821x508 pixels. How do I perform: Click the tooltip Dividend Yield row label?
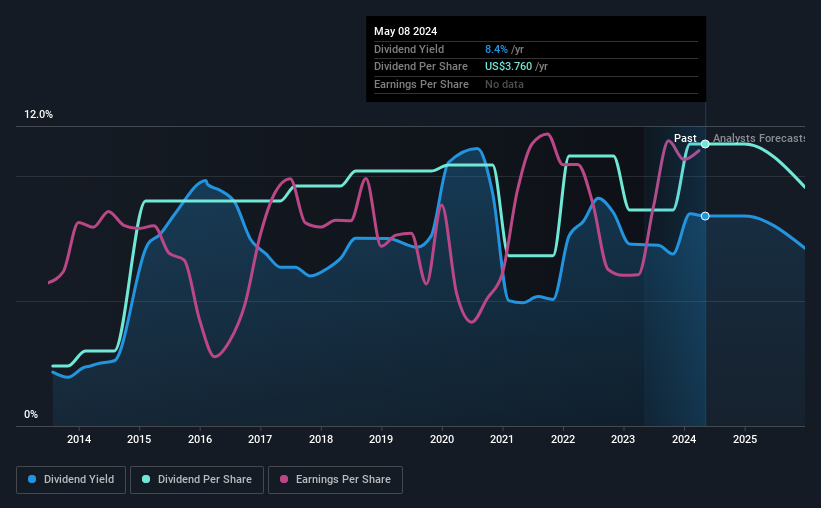click(x=409, y=49)
